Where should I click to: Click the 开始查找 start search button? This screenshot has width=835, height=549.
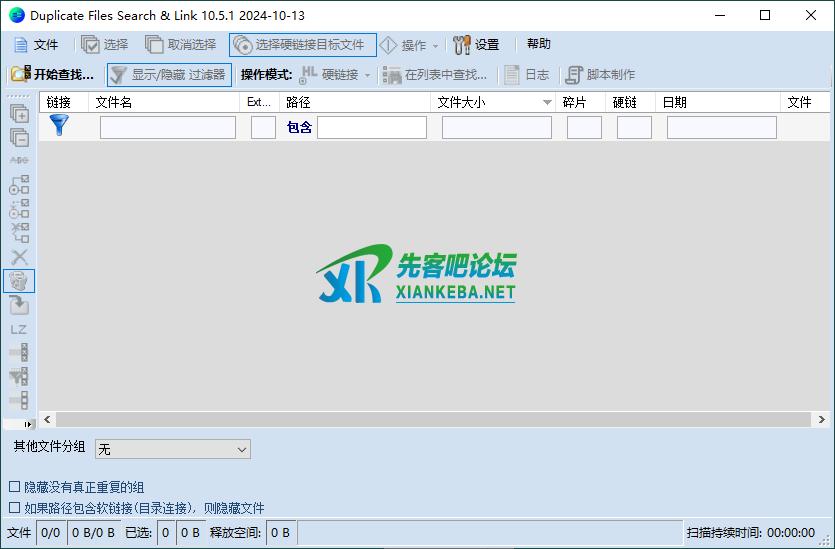[x=52, y=75]
